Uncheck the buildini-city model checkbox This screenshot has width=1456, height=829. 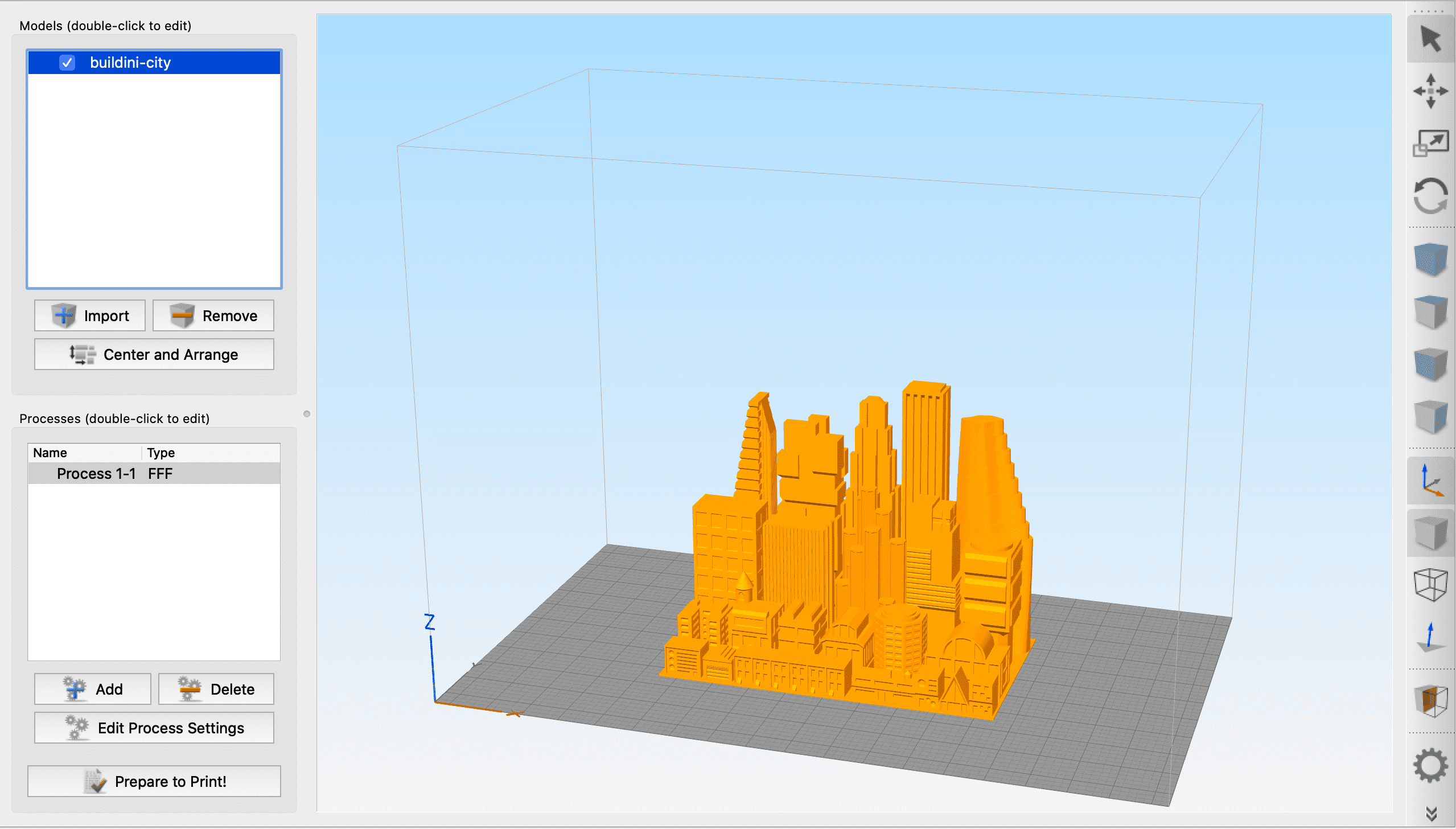pyautogui.click(x=67, y=63)
